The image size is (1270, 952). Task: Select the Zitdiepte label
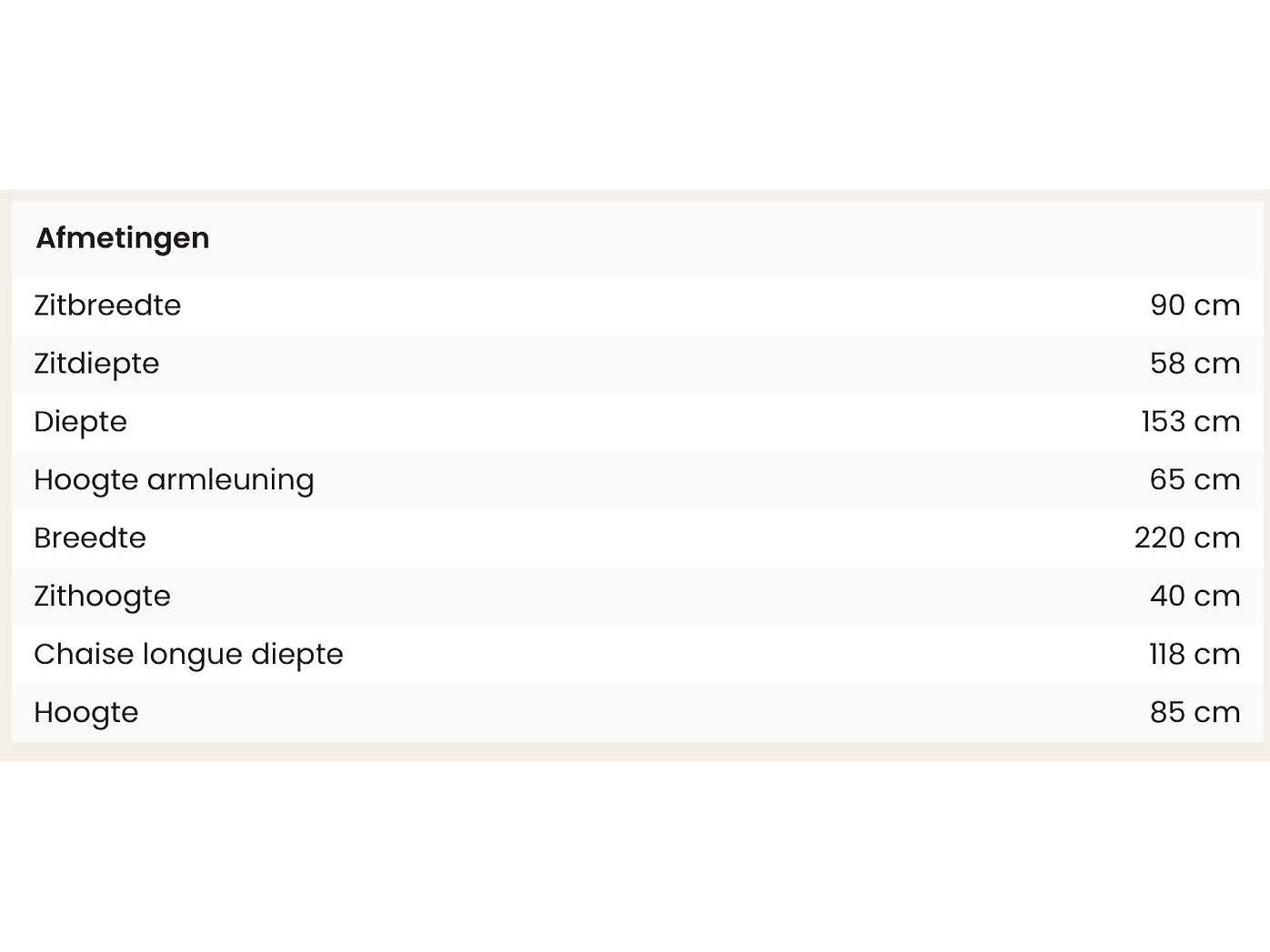(x=96, y=364)
